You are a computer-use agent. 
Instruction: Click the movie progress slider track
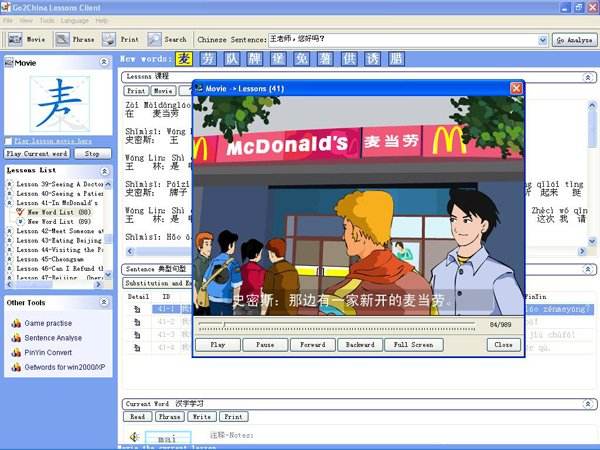click(337, 324)
